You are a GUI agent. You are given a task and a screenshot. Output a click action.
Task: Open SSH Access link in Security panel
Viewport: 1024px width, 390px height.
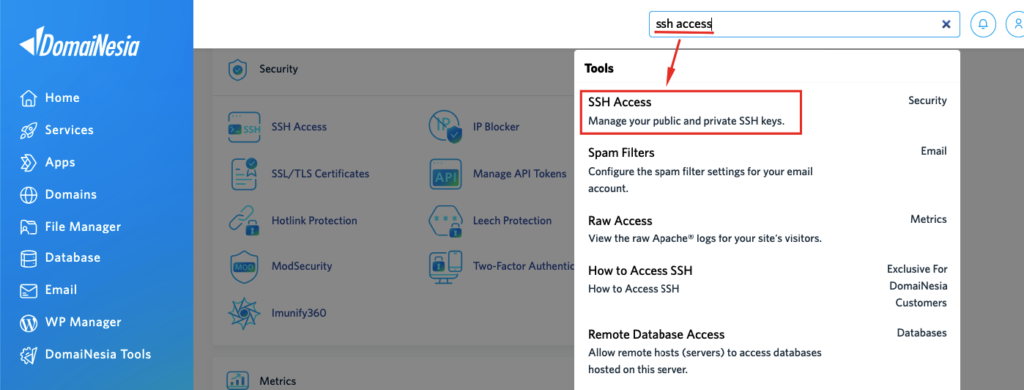299,127
